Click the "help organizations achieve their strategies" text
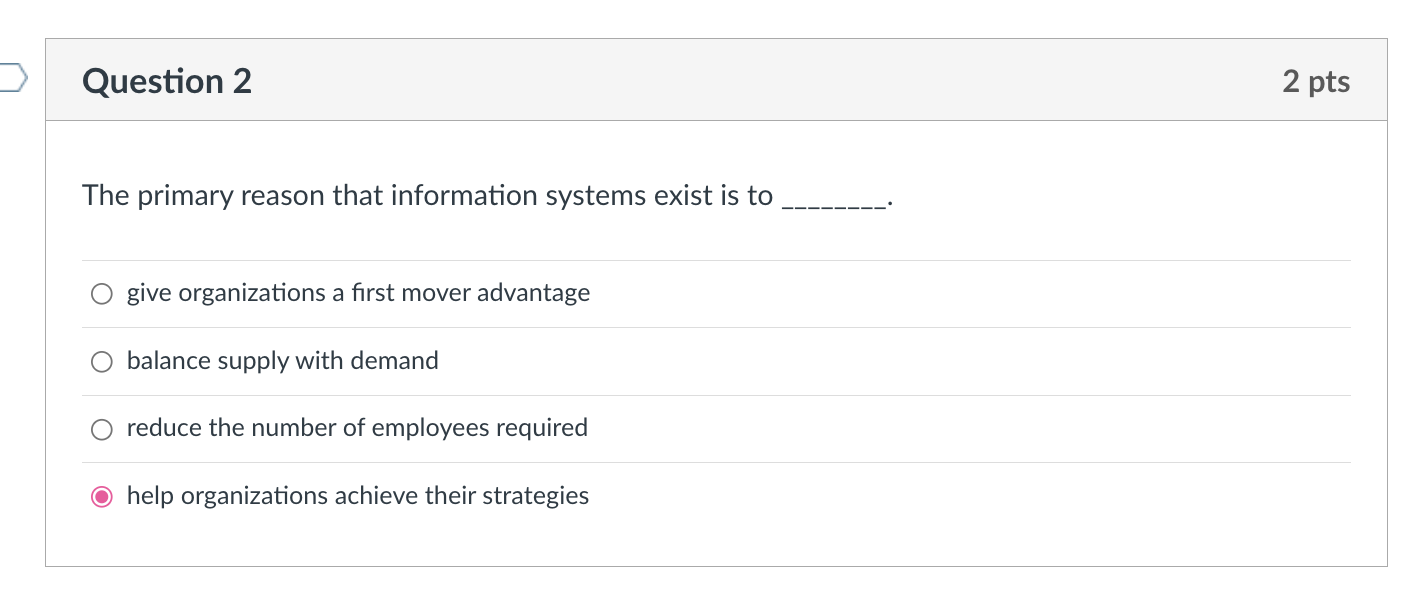1426x604 pixels. coord(357,495)
